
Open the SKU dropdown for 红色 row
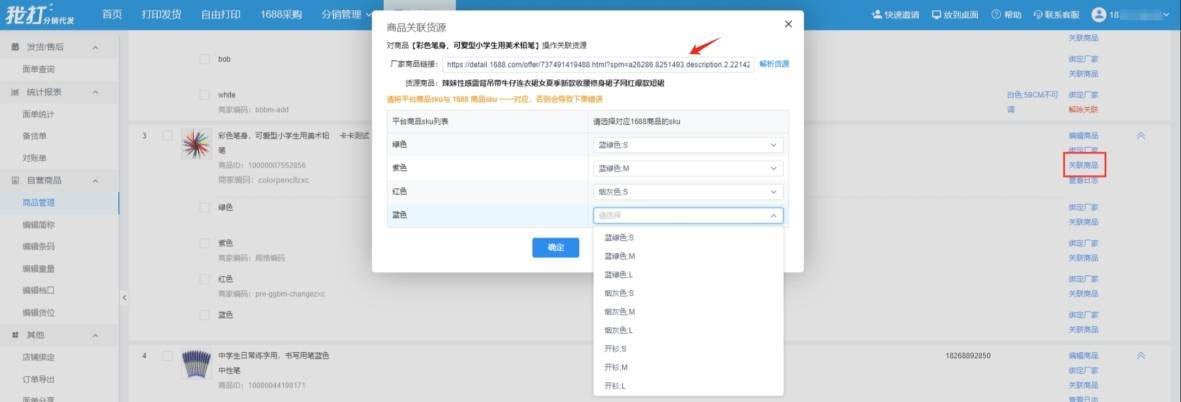[687, 192]
